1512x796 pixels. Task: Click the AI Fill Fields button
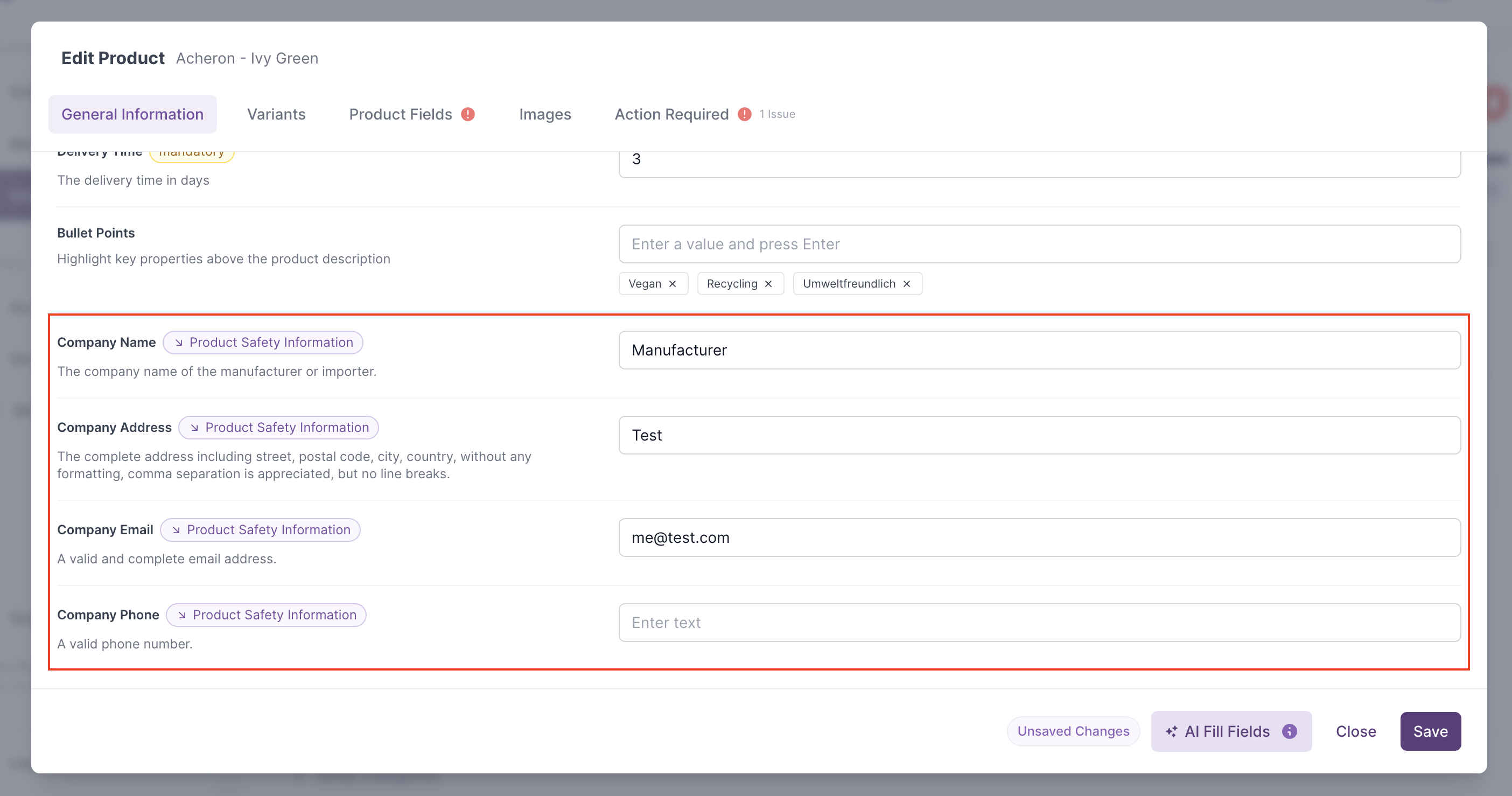coord(1231,731)
